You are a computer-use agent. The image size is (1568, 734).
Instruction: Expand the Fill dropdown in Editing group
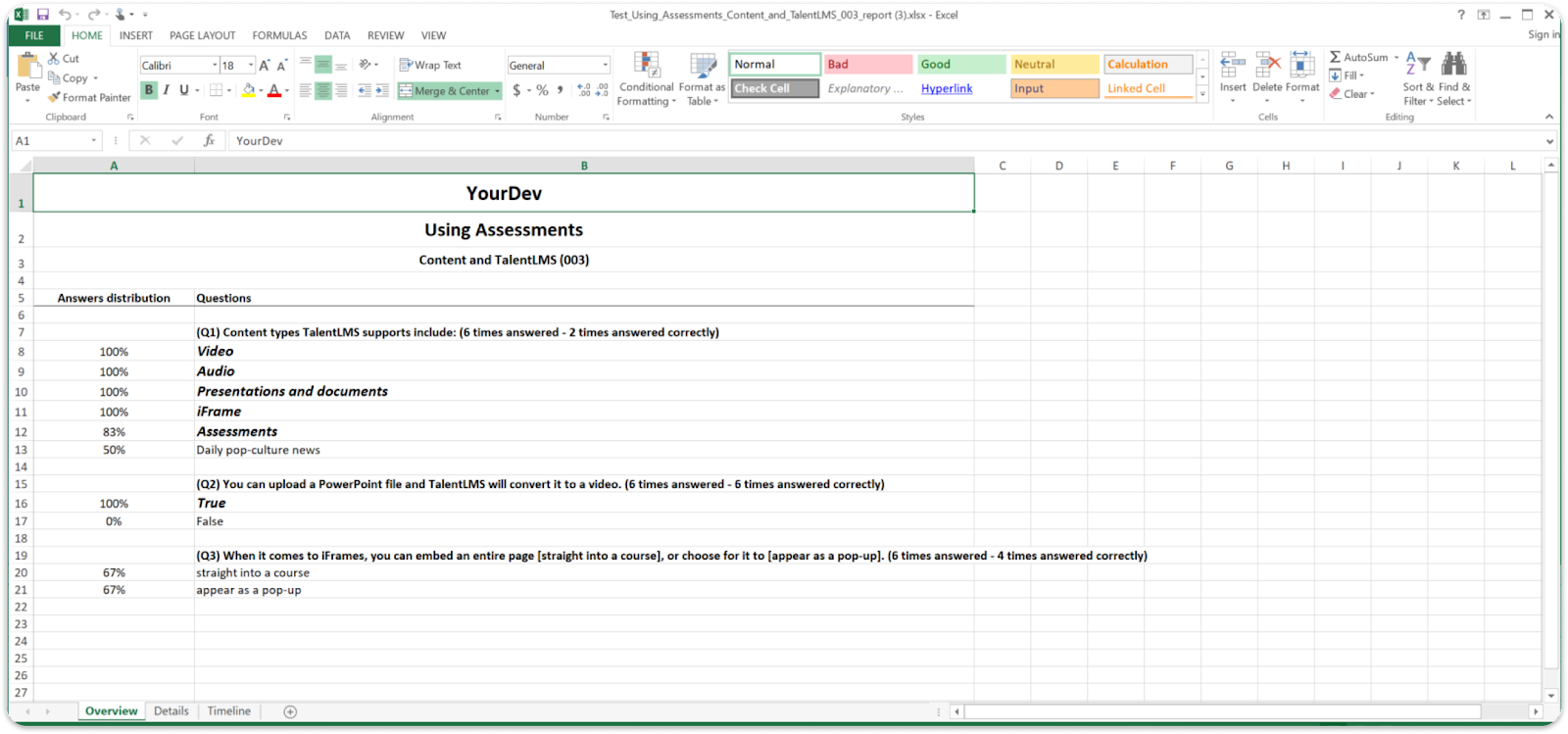click(1362, 75)
